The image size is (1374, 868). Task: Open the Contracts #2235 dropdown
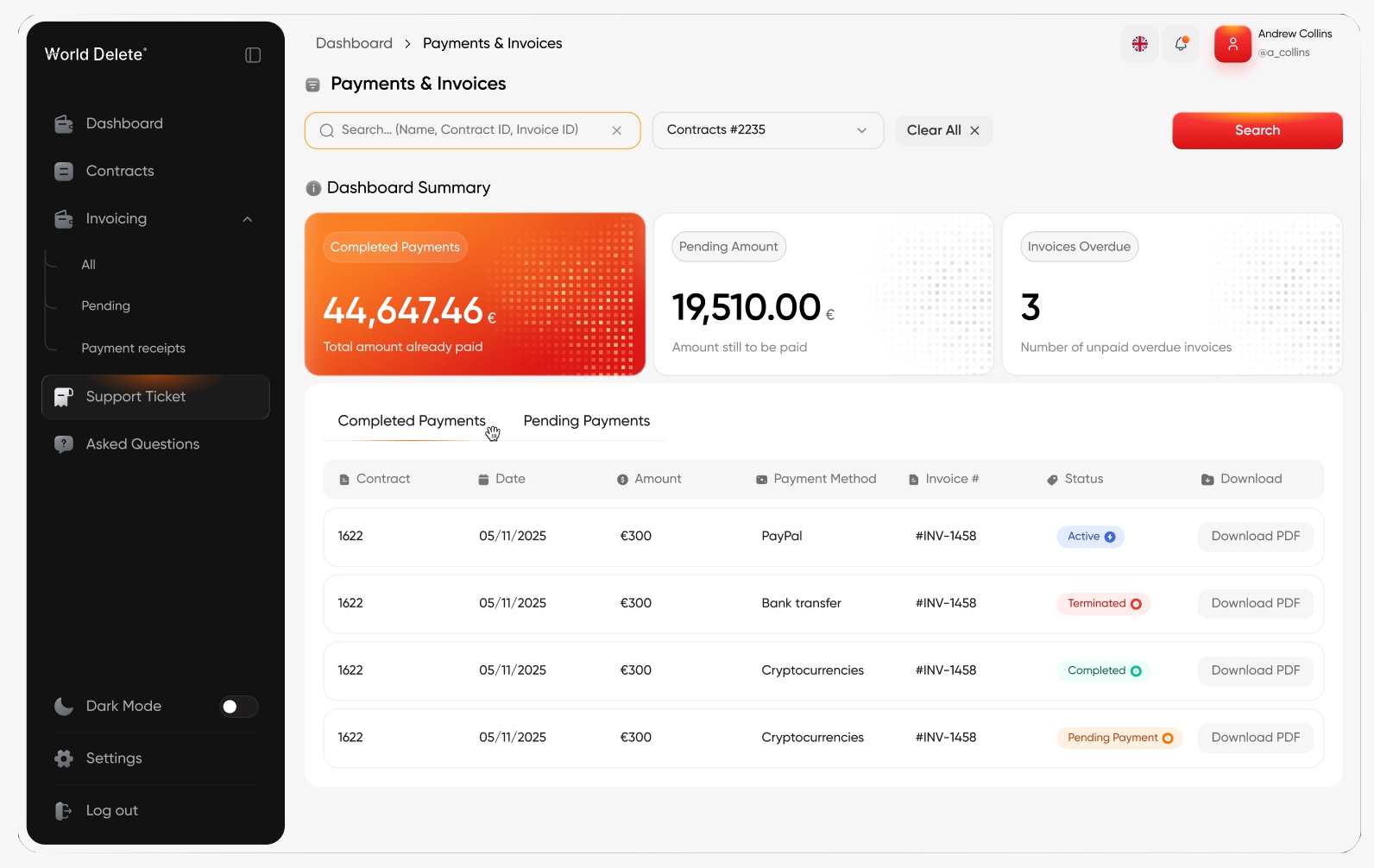[x=767, y=130]
